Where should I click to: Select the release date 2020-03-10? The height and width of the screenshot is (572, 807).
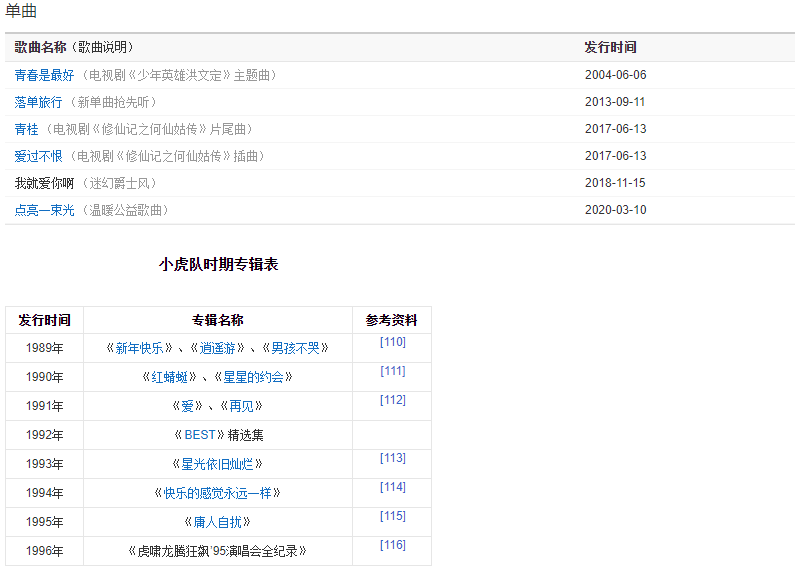(x=616, y=210)
